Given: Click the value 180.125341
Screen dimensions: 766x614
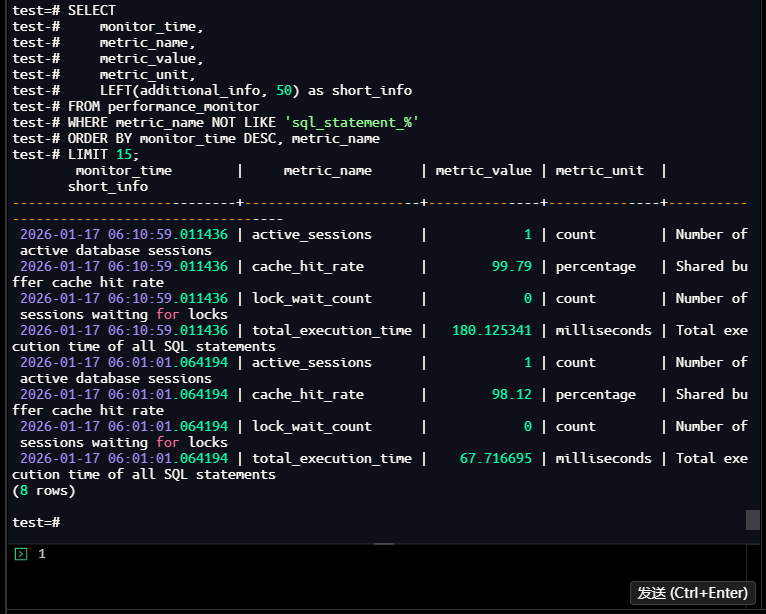Looking at the screenshot, I should [x=491, y=330].
